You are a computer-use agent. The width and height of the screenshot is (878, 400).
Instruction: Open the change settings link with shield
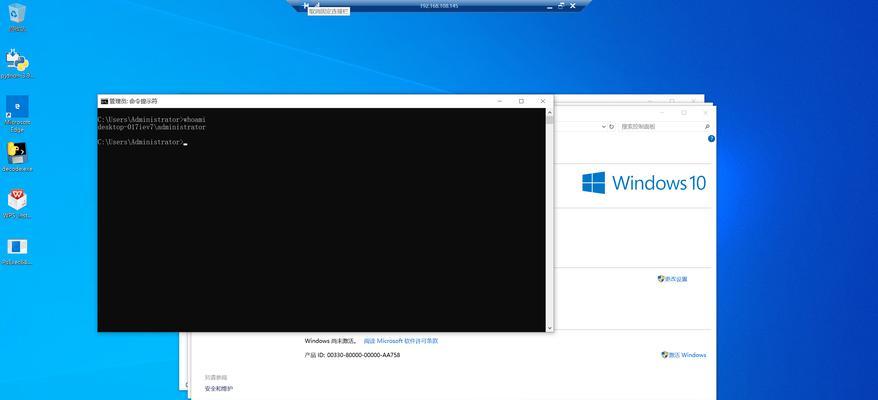672,278
